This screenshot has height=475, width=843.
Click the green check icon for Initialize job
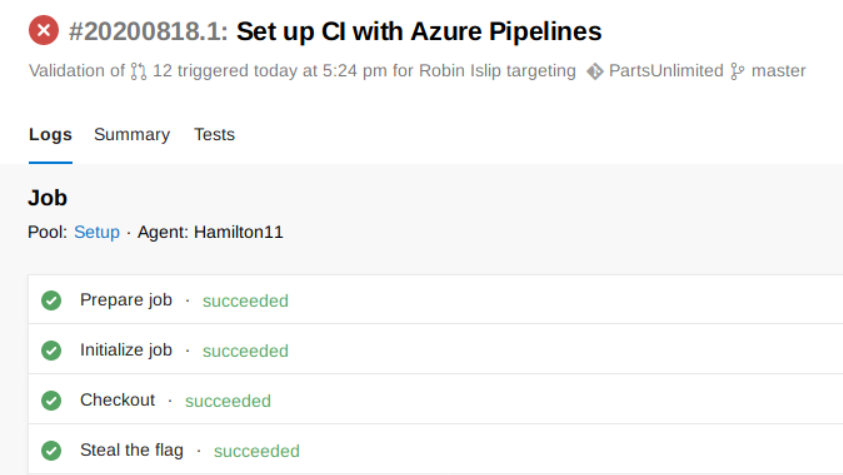pyautogui.click(x=51, y=350)
